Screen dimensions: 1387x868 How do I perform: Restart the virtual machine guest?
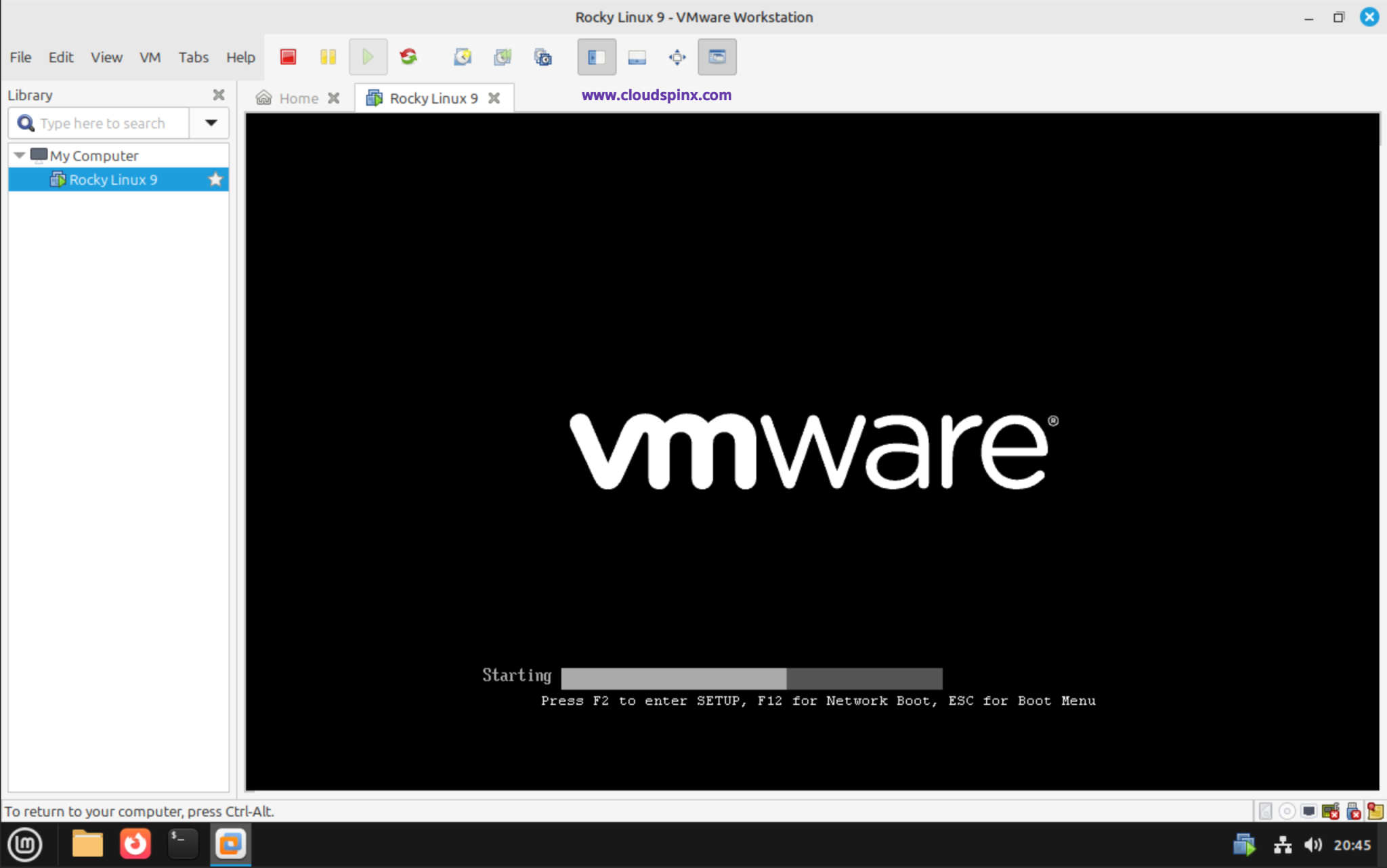(409, 57)
